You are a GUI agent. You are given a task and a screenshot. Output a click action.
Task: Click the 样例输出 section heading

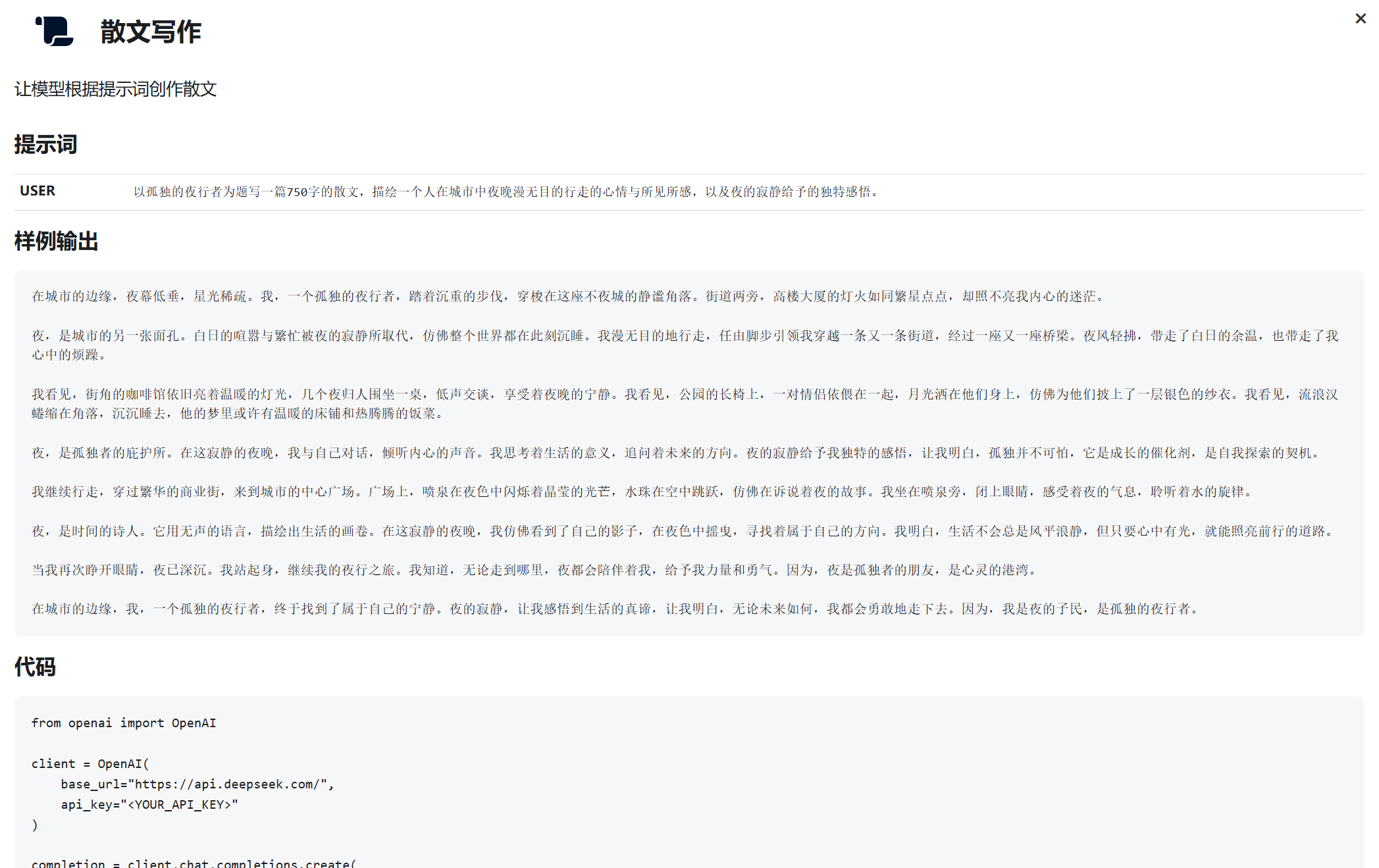[56, 241]
